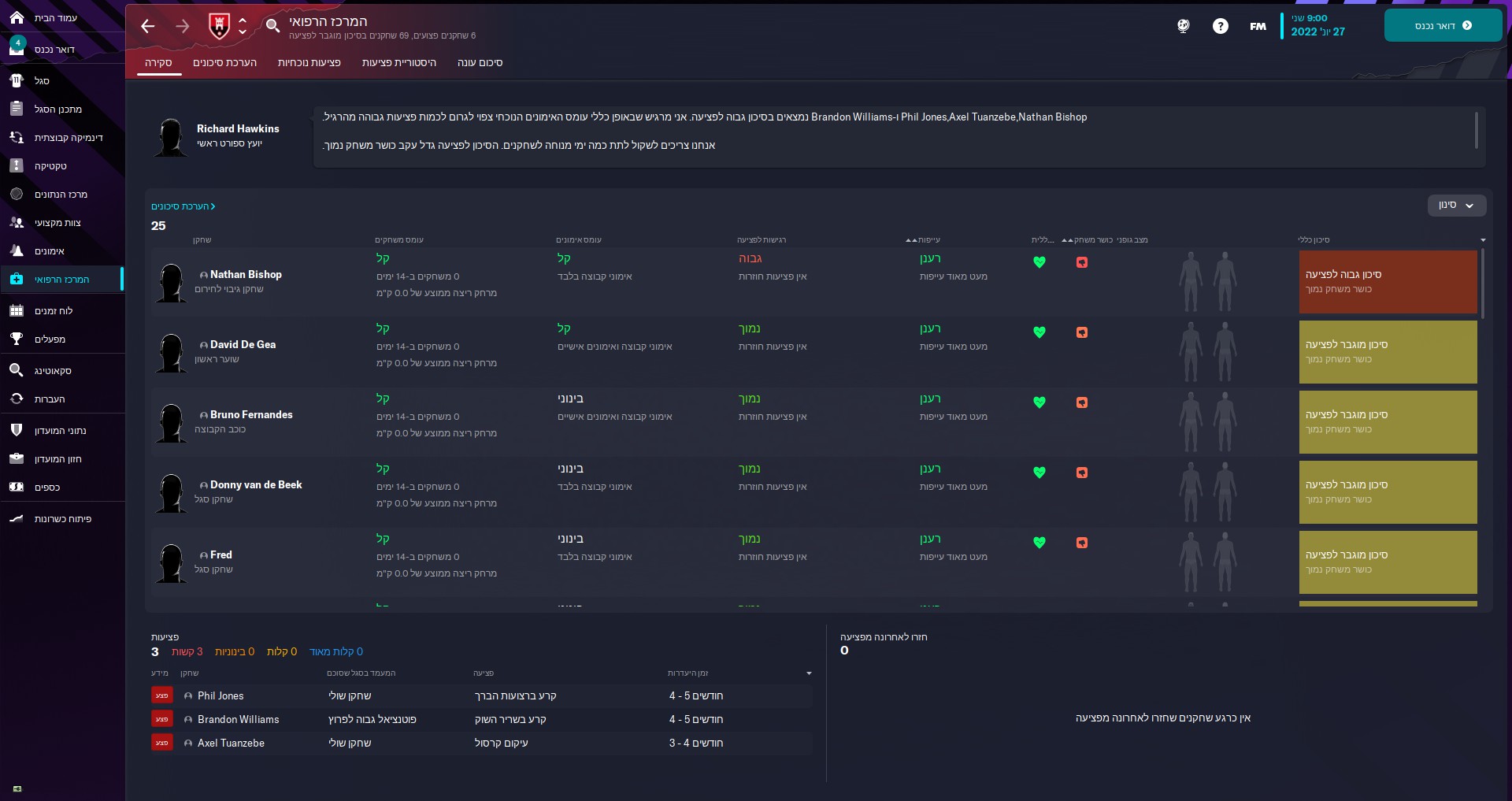Switch to הערכת סיכונים tab
This screenshot has width=1512, height=801.
pos(225,62)
